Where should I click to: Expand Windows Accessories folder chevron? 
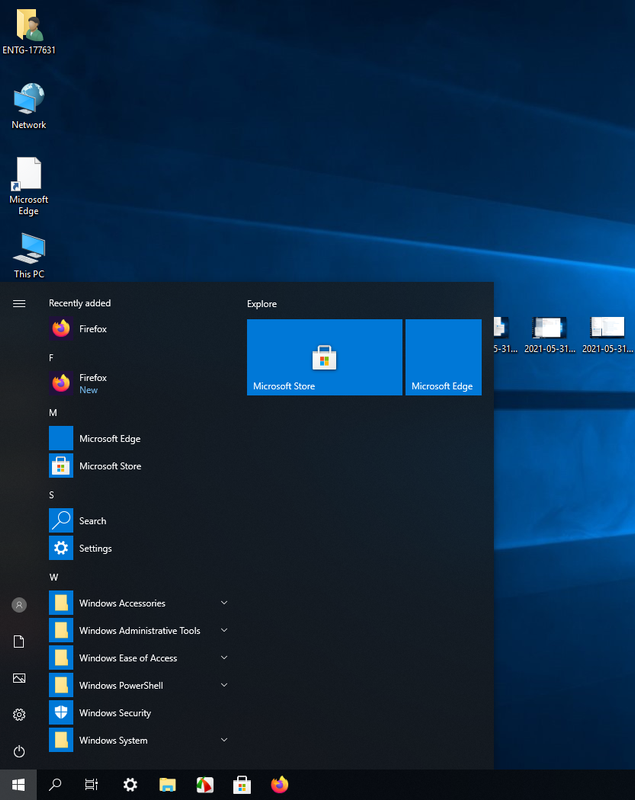coord(224,603)
